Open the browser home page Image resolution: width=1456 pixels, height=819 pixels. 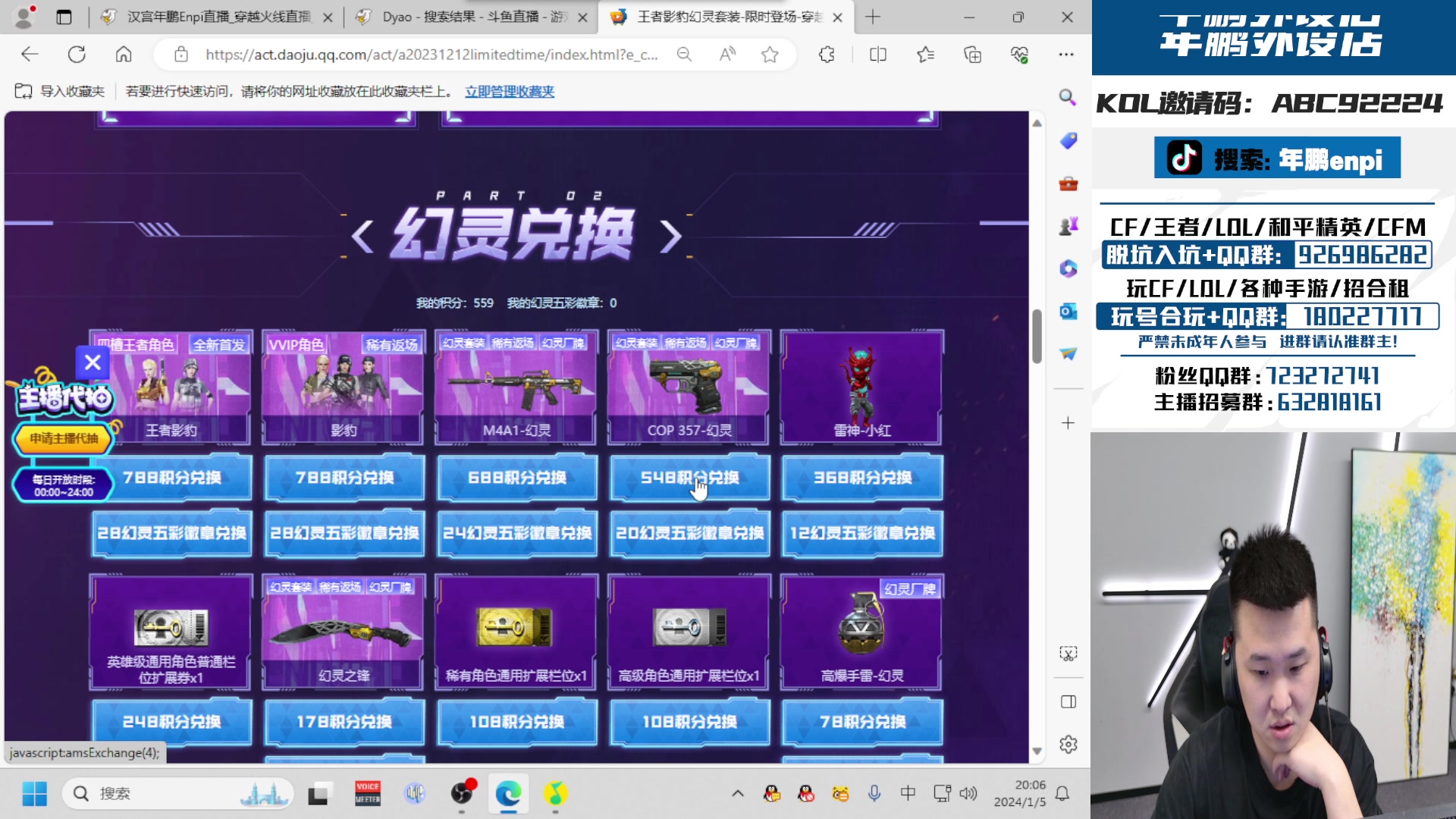point(124,54)
